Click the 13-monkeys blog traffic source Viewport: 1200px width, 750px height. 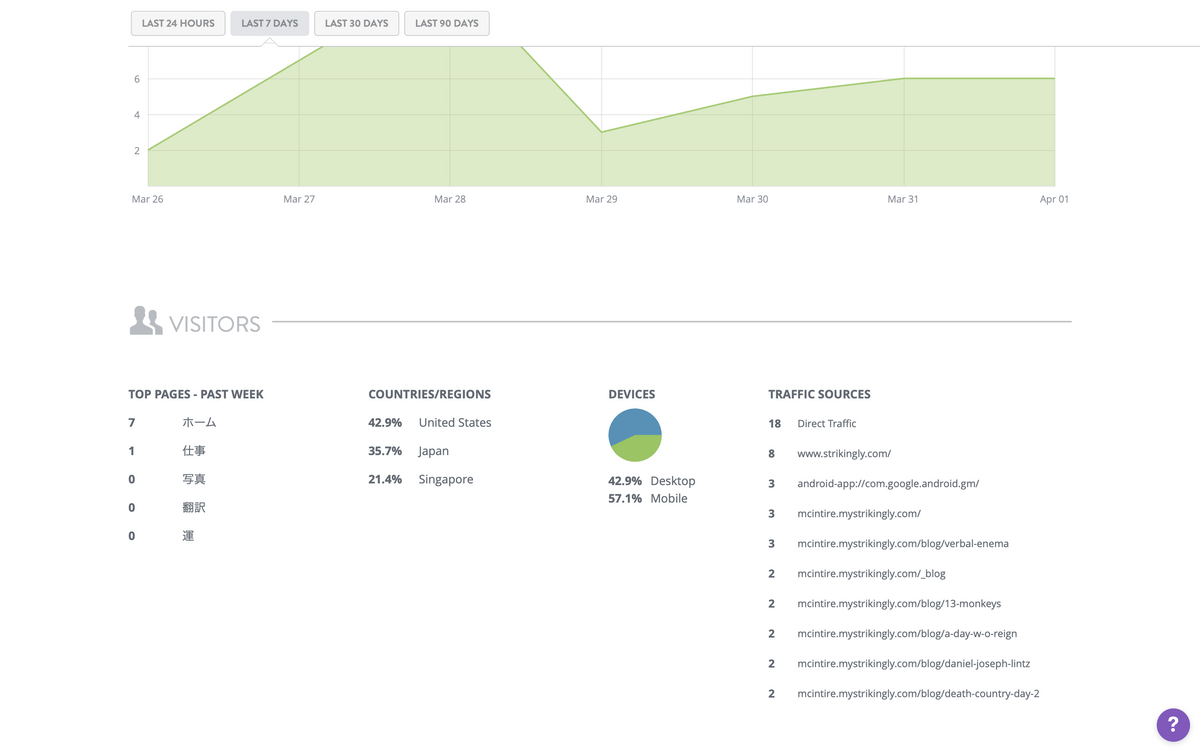pyautogui.click(x=898, y=603)
